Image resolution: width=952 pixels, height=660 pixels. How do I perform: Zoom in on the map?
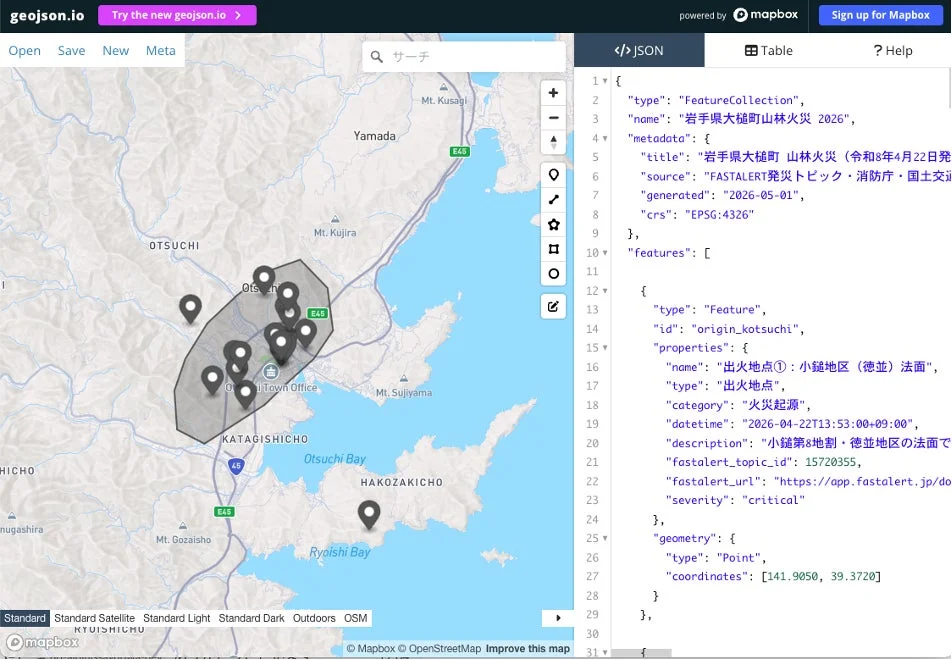coord(553,93)
